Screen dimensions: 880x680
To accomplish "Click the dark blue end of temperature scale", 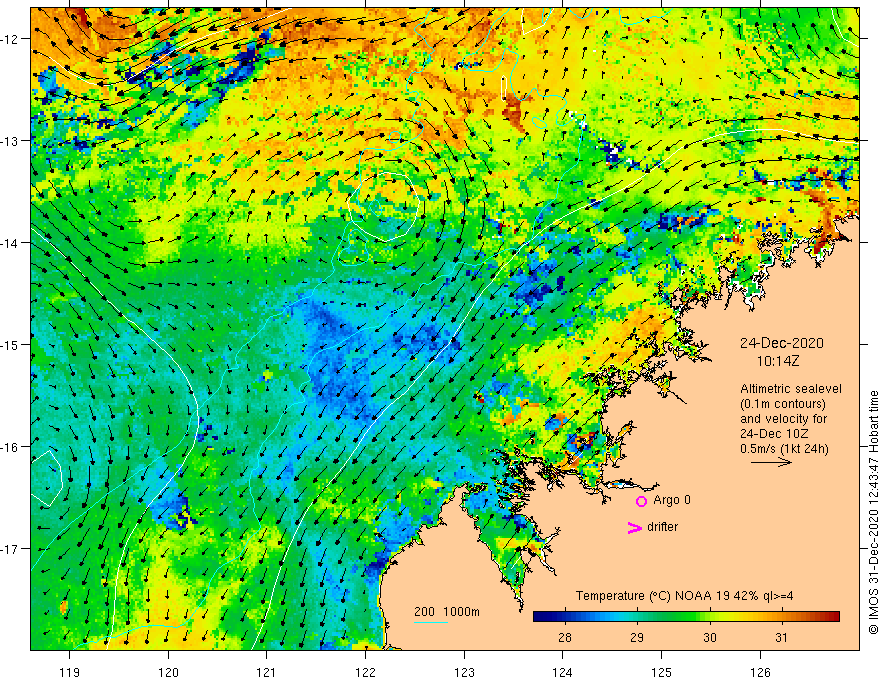I will click(x=539, y=617).
